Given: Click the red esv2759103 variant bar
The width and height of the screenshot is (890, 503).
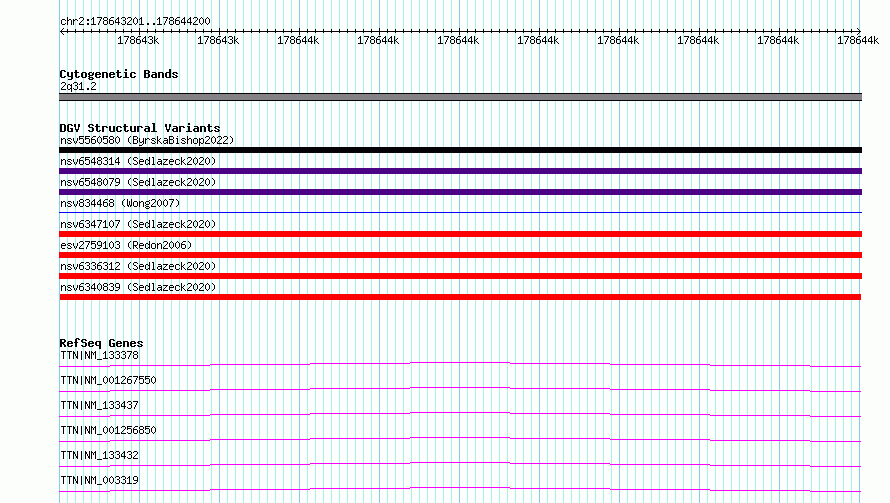Looking at the screenshot, I should tap(460, 255).
